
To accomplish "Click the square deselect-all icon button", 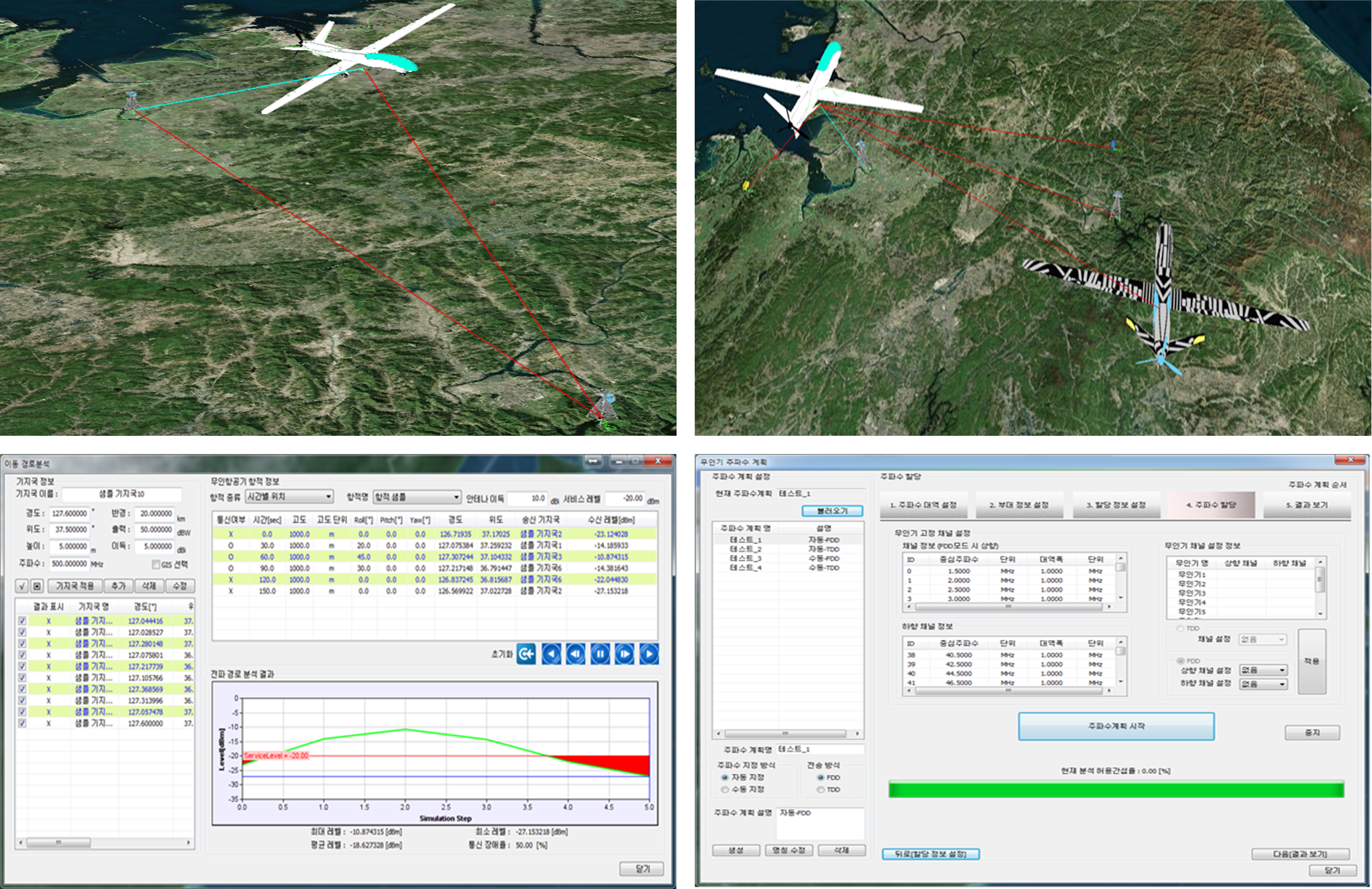I will pyautogui.click(x=37, y=586).
